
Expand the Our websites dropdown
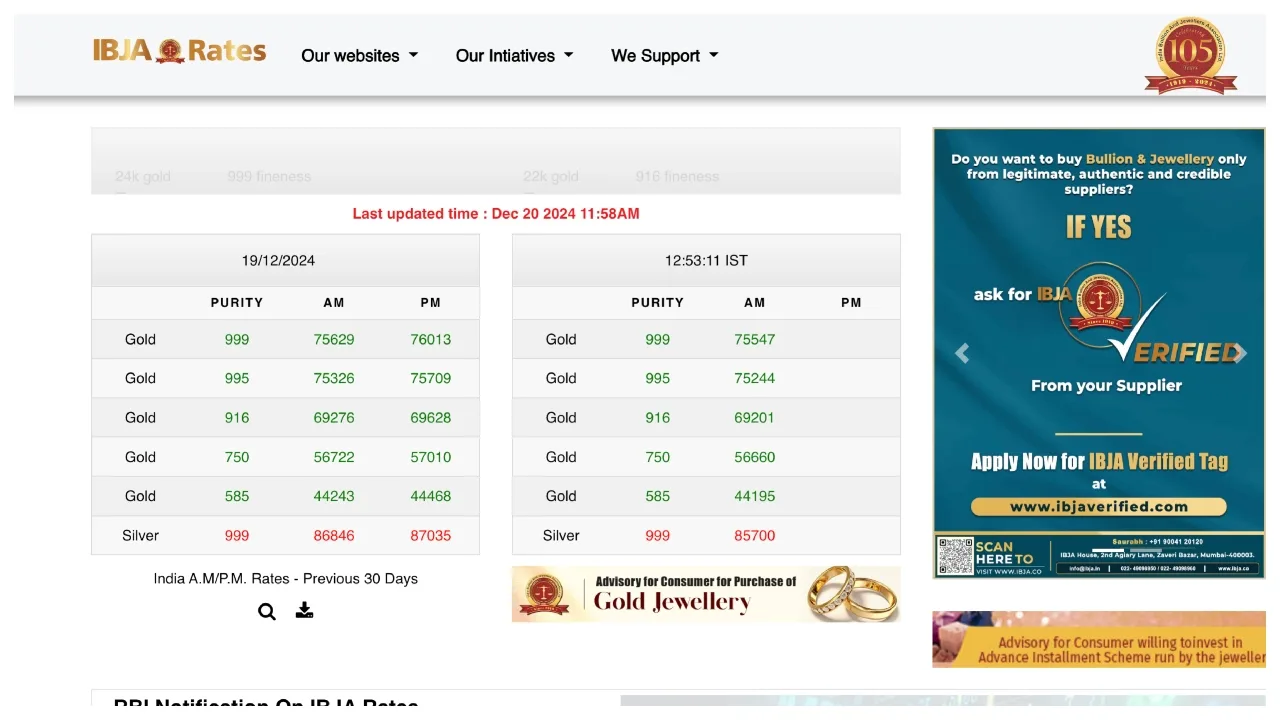(359, 56)
